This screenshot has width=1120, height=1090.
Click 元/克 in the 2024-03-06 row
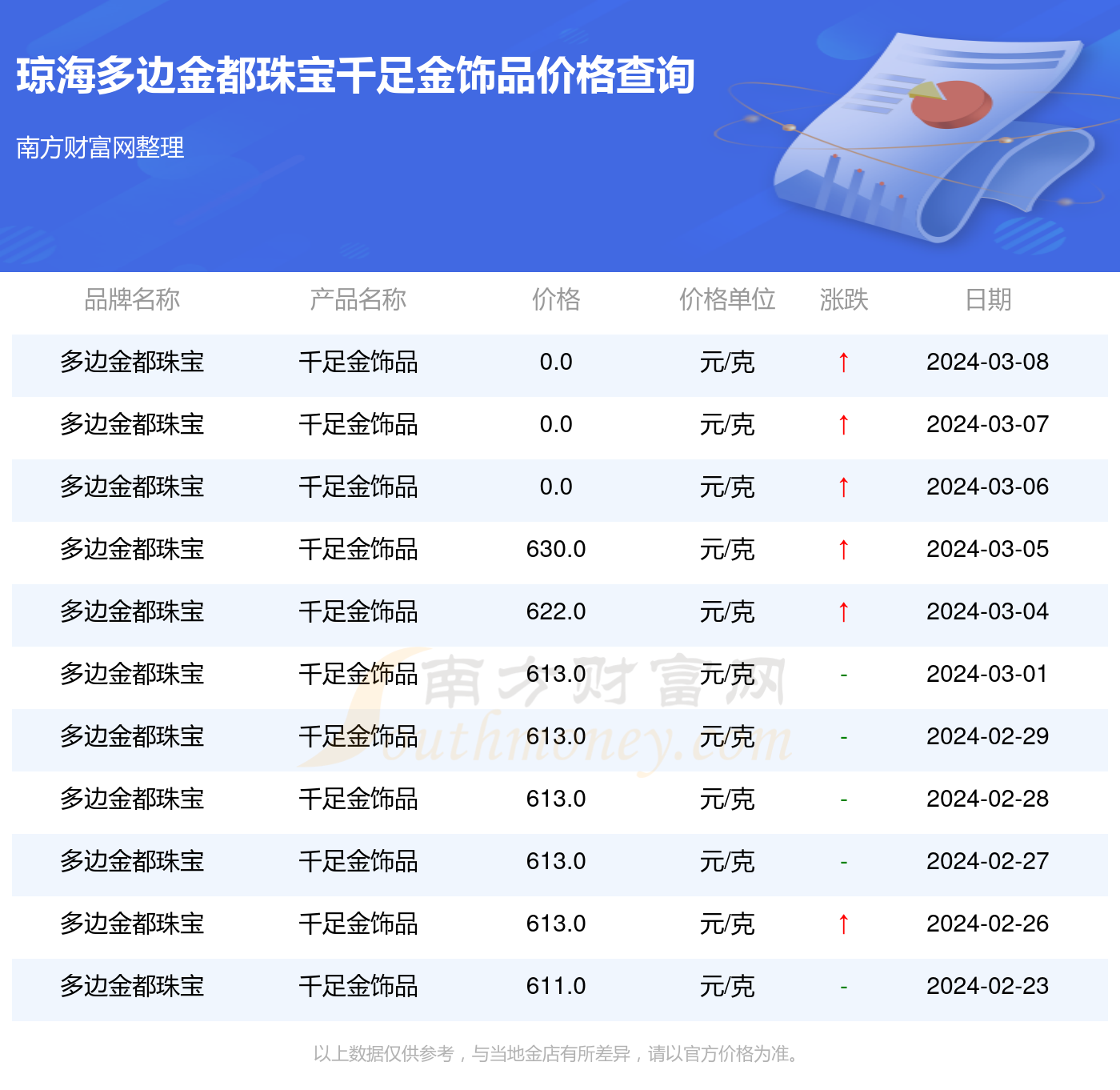point(727,487)
